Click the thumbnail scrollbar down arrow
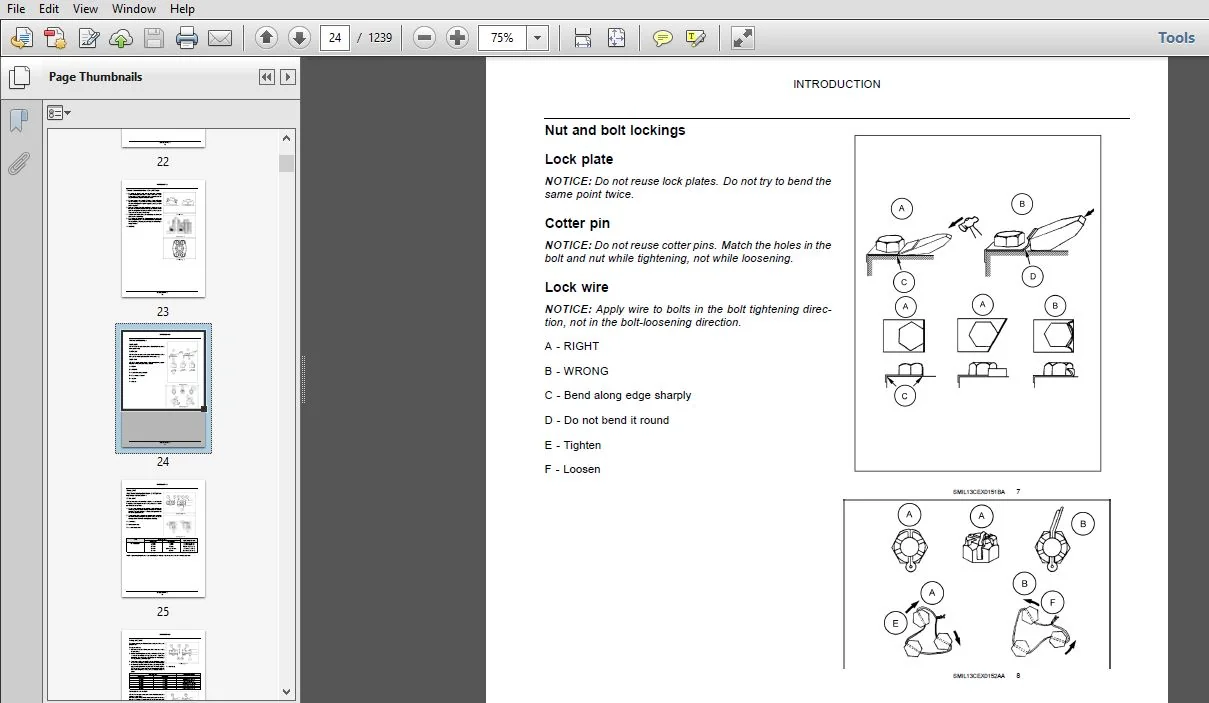1209x703 pixels. [287, 691]
